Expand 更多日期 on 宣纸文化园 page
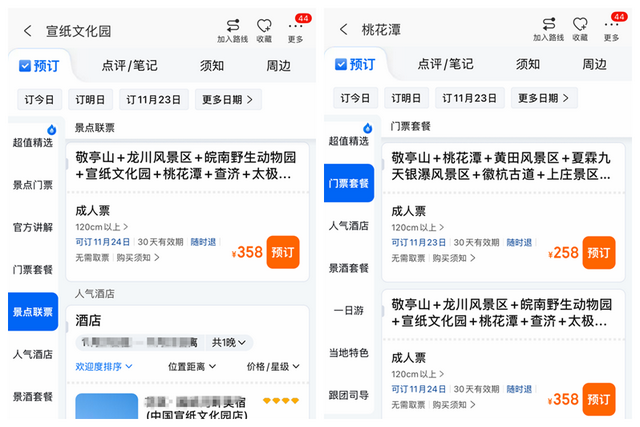Image resolution: width=640 pixels, height=427 pixels. click(228, 100)
